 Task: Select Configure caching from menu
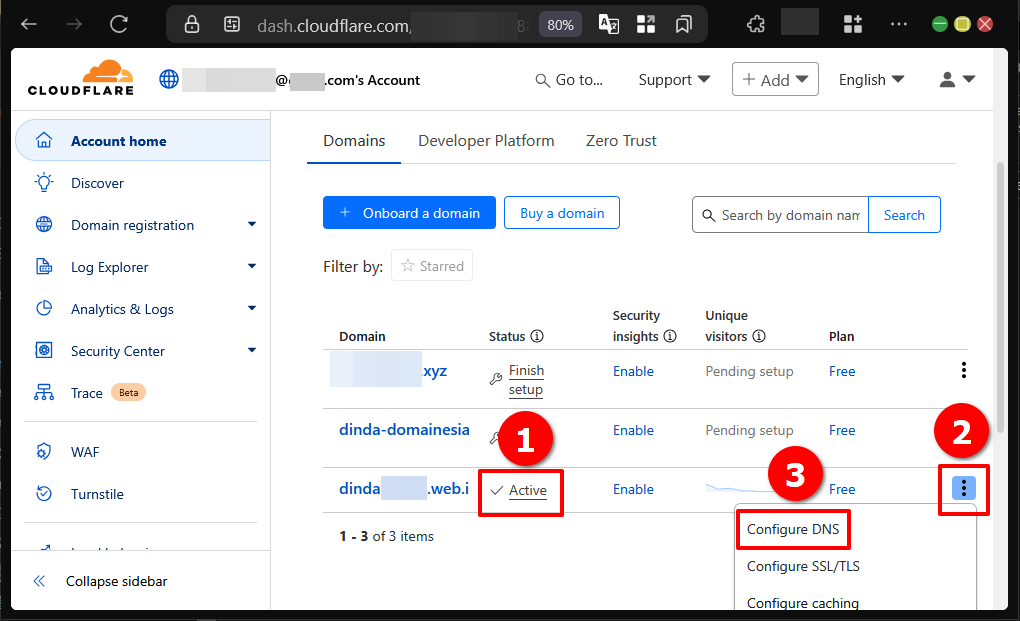[803, 603]
